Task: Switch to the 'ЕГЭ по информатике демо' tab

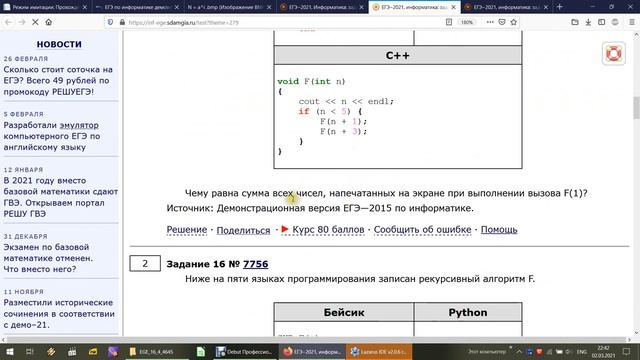Action: 137,7
